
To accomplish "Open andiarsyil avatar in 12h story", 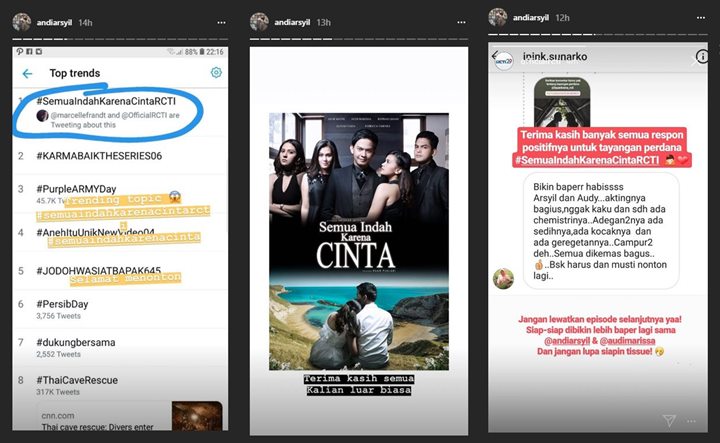I will point(498,17).
